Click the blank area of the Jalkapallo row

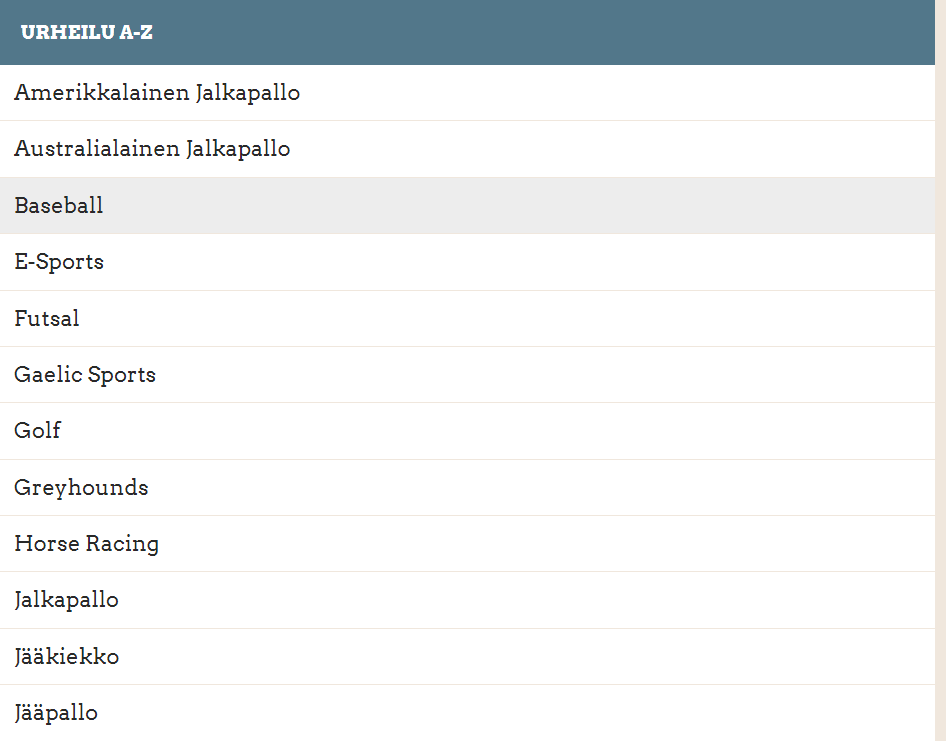click(x=525, y=600)
